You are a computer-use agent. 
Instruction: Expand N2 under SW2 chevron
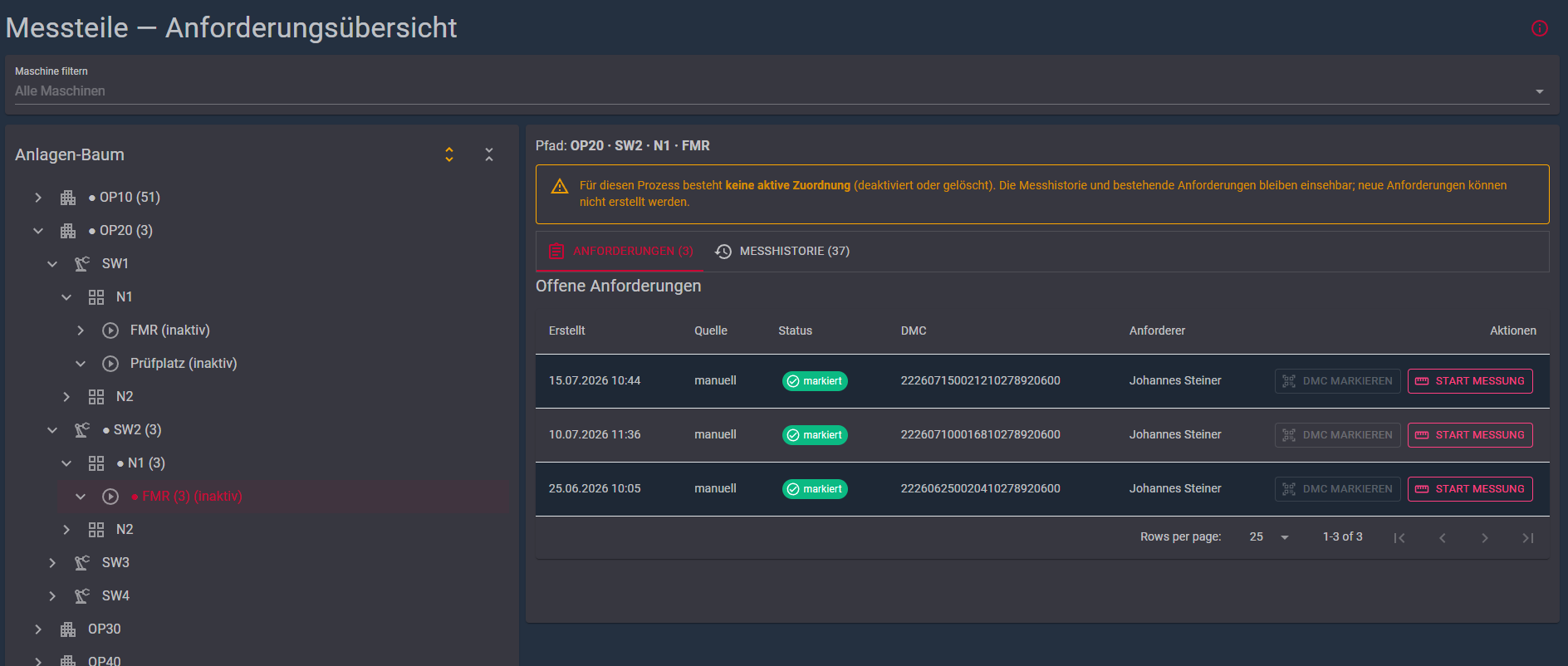66,530
